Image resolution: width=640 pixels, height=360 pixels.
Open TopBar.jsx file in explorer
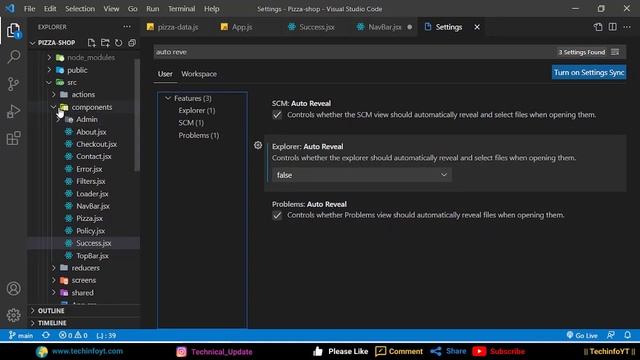(92, 256)
